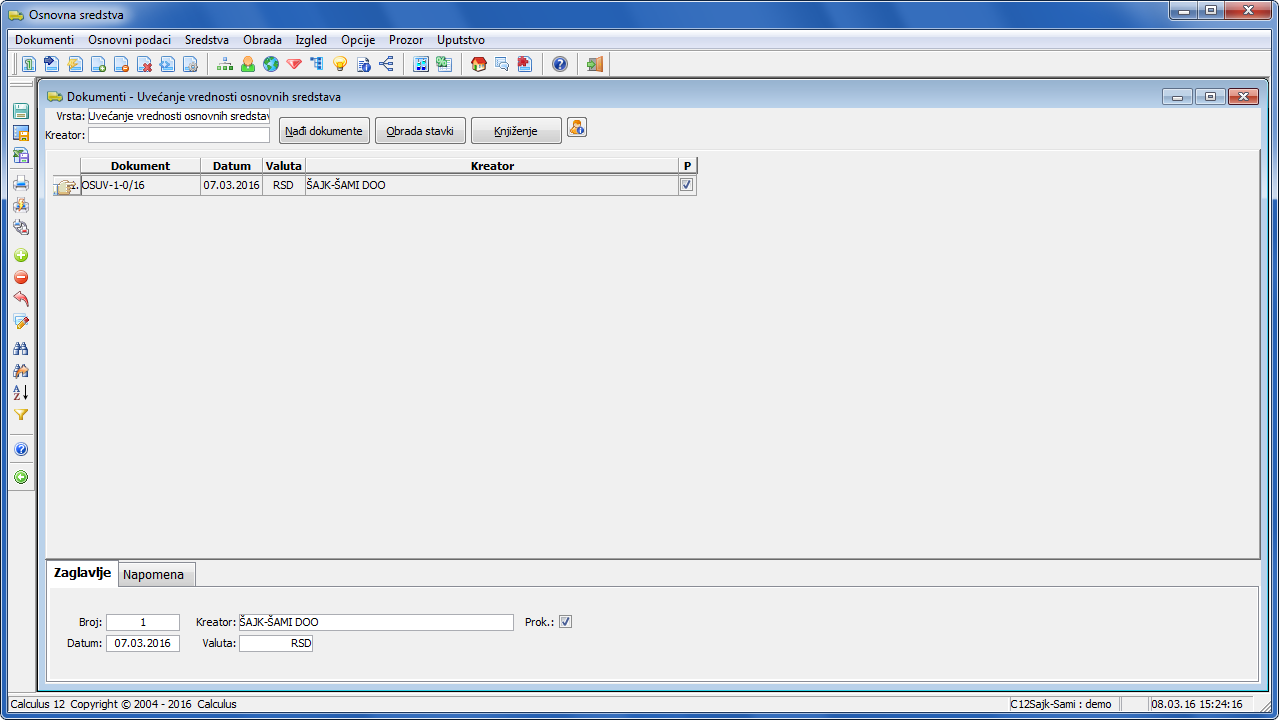Select the Zaglavlje tab
Viewport: 1279px width, 720px height.
82,573
